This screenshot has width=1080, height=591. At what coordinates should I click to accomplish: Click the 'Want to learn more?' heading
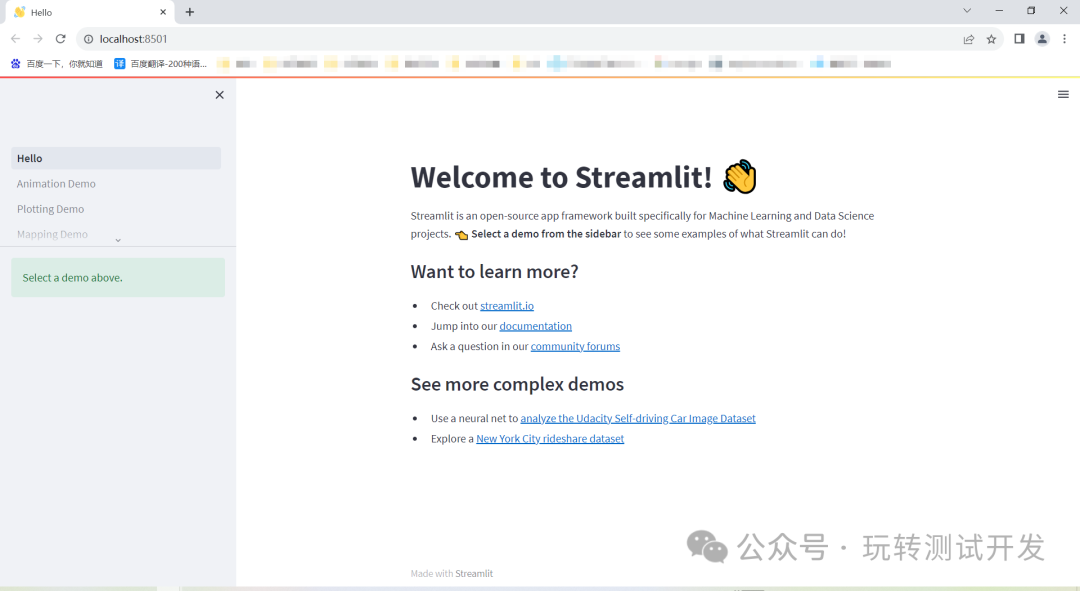495,271
